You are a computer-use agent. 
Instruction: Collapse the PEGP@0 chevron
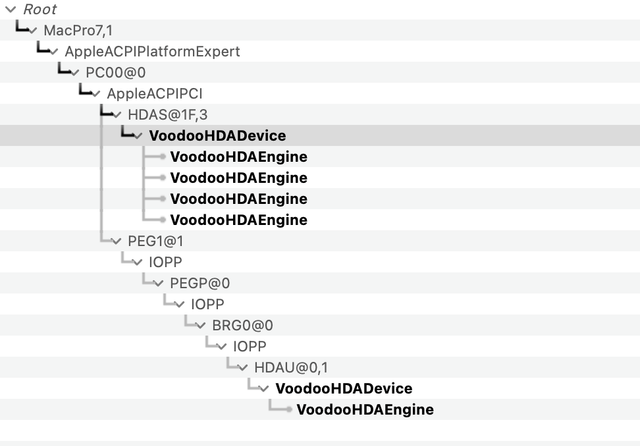coord(159,283)
